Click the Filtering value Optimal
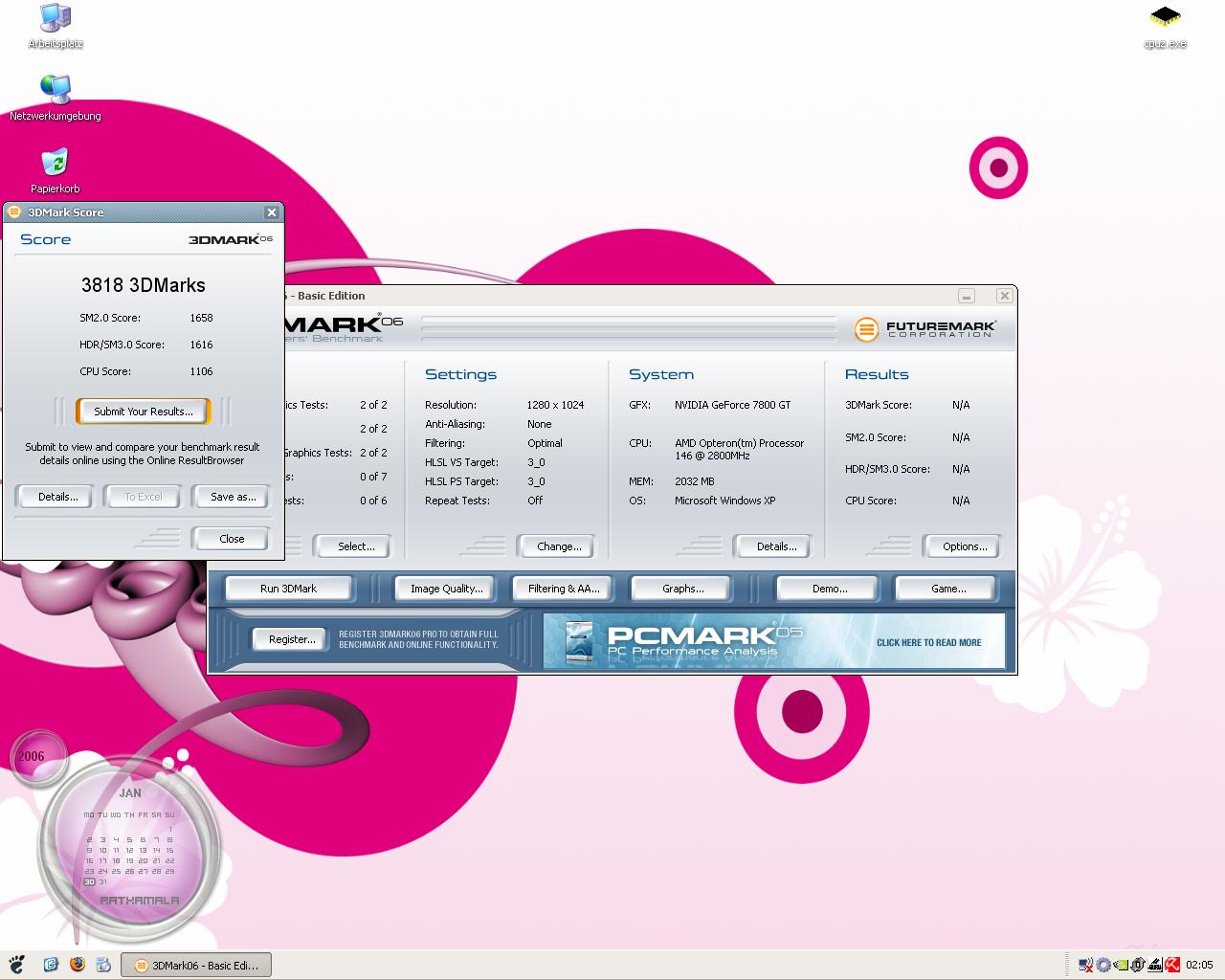The width and height of the screenshot is (1225, 980). (x=545, y=443)
